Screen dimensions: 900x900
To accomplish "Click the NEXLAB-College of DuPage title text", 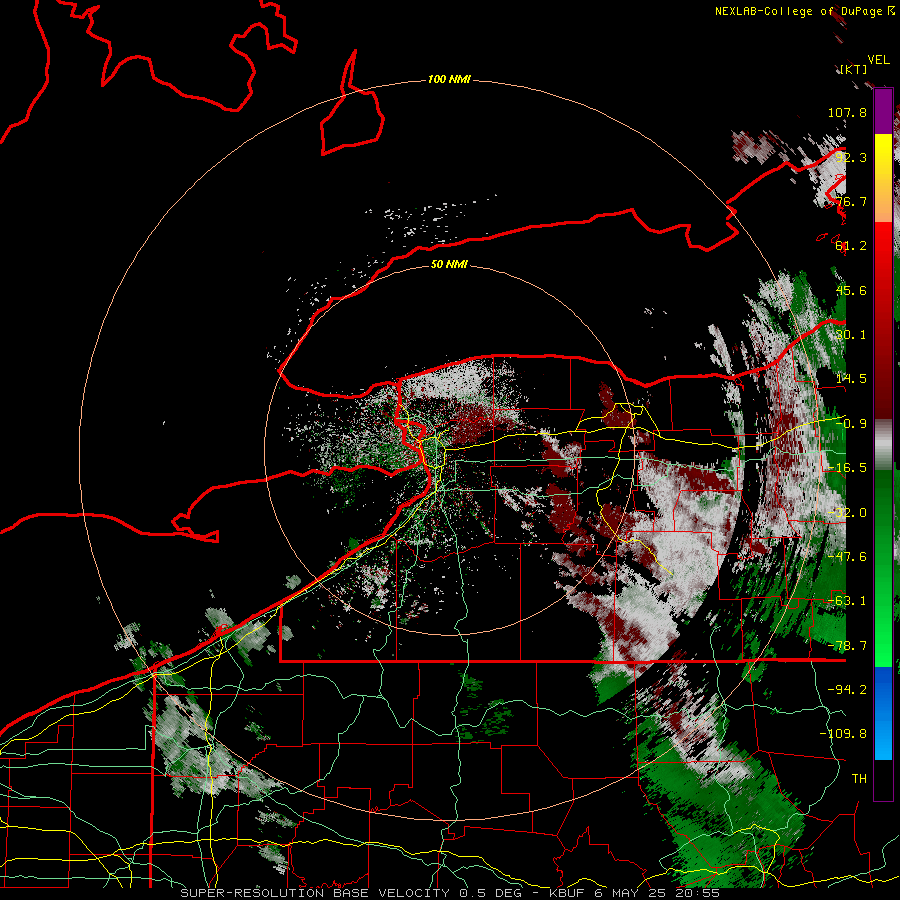I will (804, 11).
